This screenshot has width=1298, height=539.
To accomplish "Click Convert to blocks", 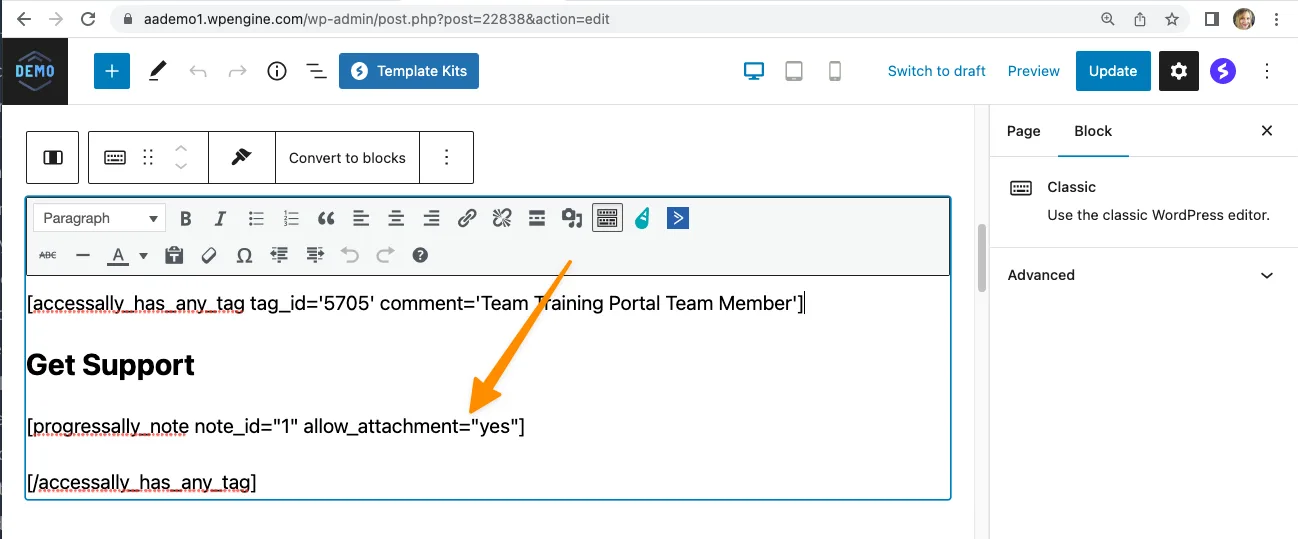I will pos(347,157).
